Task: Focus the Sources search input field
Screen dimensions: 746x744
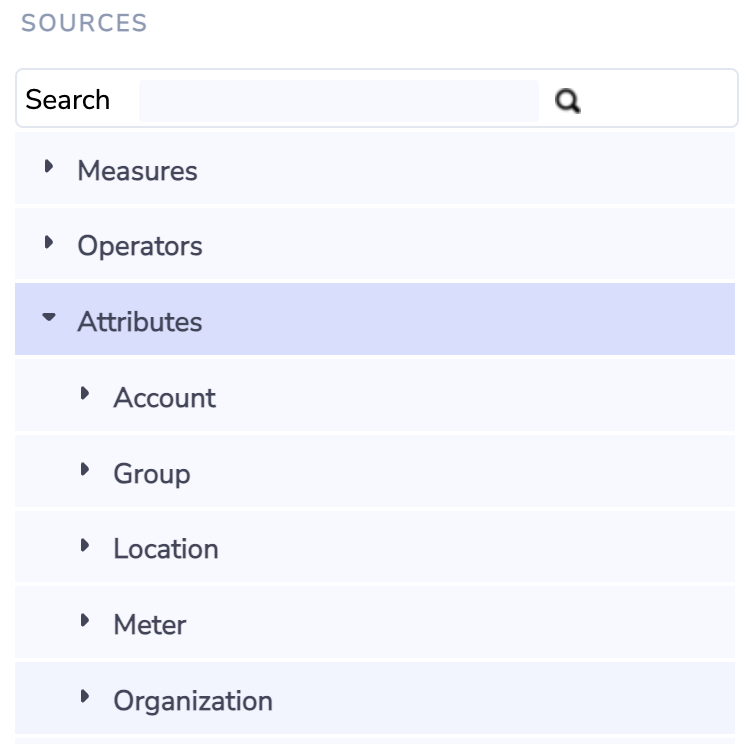Action: (x=339, y=100)
